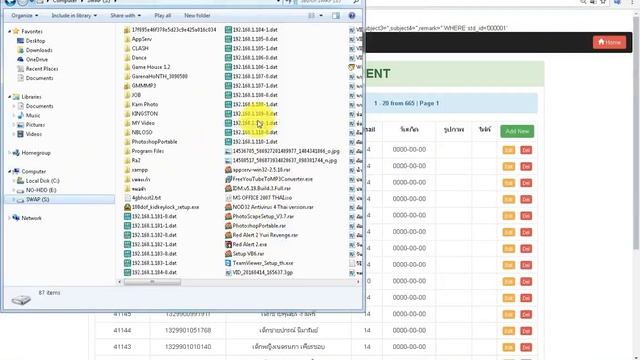Click the red Home button in browser
Screen dimensions: 640x360
tap(609, 42)
